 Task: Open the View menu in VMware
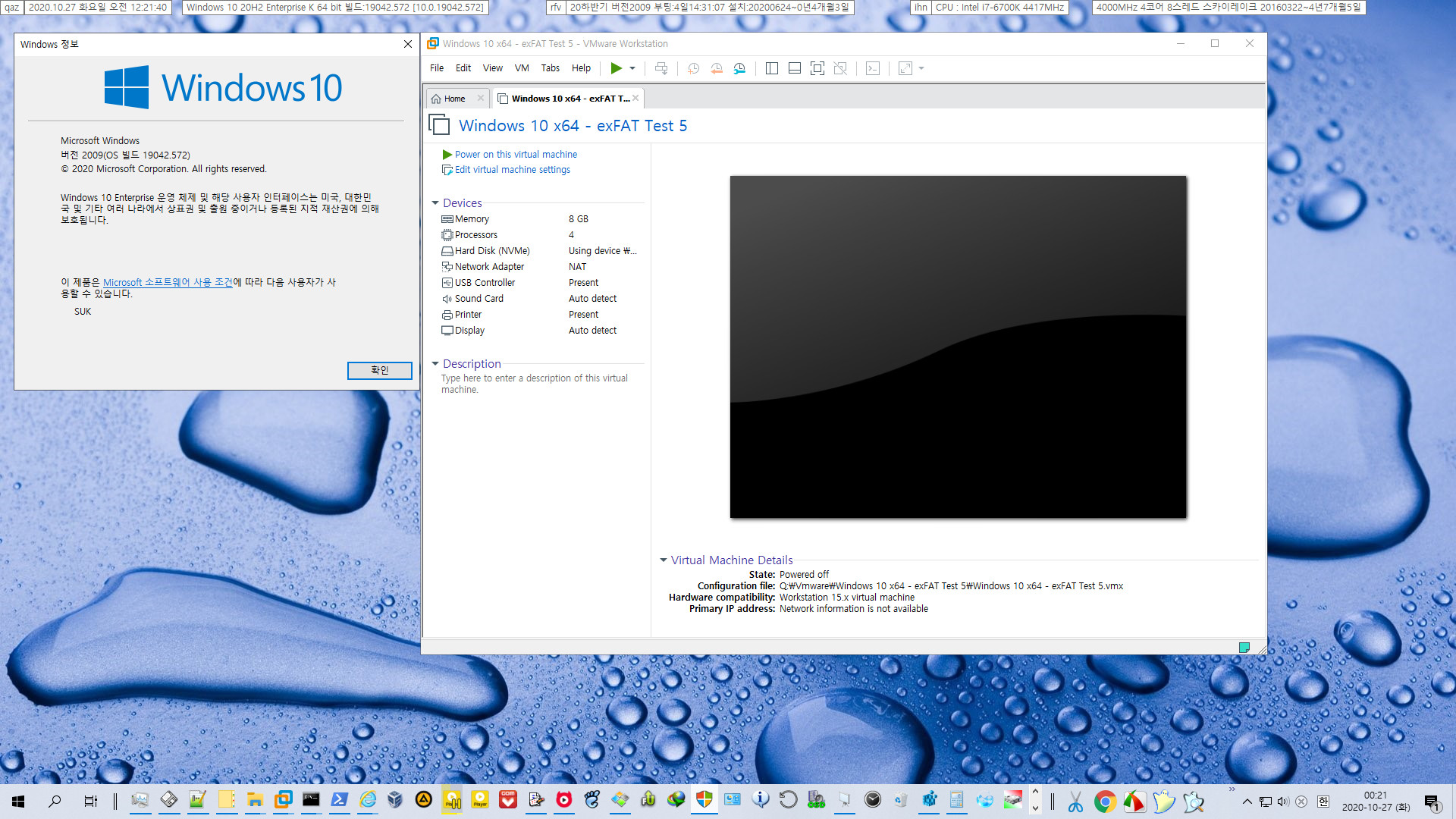tap(493, 68)
